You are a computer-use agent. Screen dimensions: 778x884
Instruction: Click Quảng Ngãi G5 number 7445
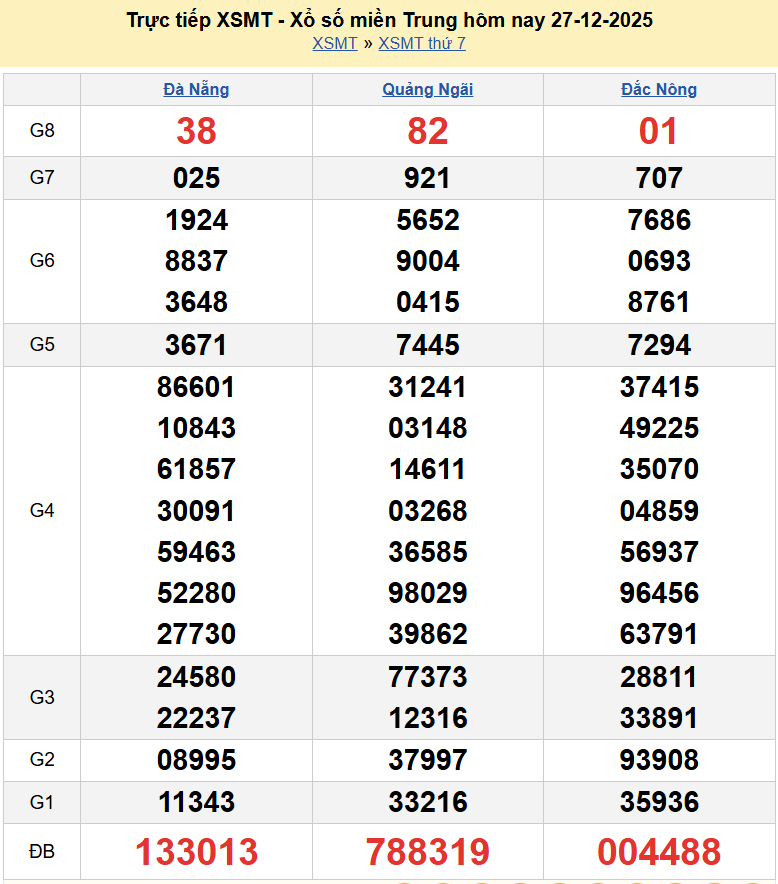point(427,345)
